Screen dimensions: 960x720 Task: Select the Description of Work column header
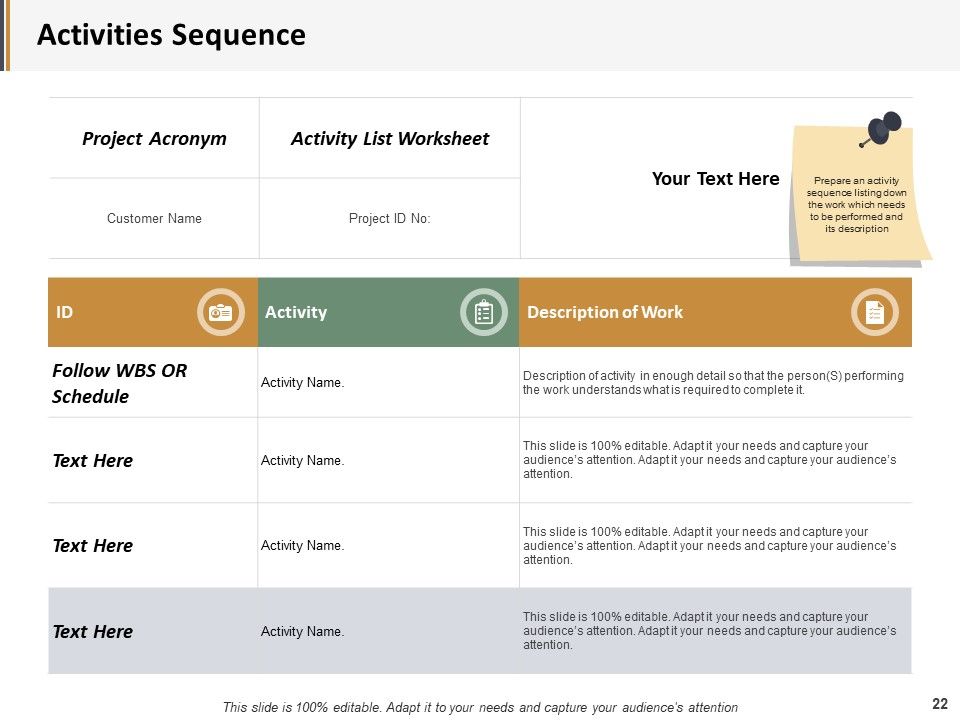[x=715, y=312]
